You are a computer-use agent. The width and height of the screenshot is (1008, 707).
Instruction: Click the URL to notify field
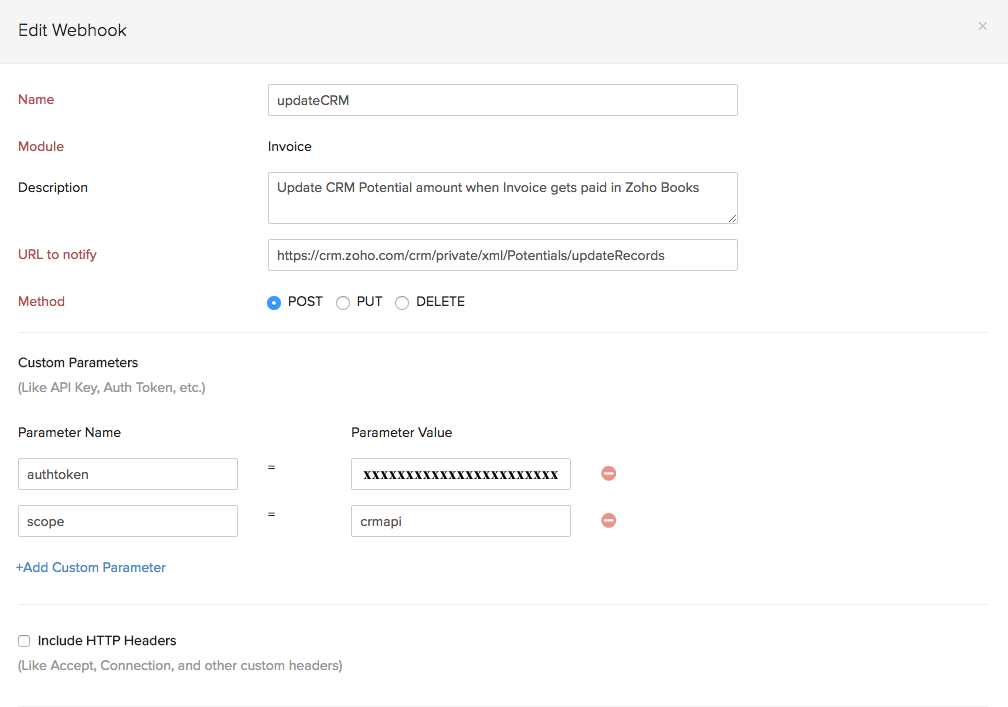[x=502, y=255]
